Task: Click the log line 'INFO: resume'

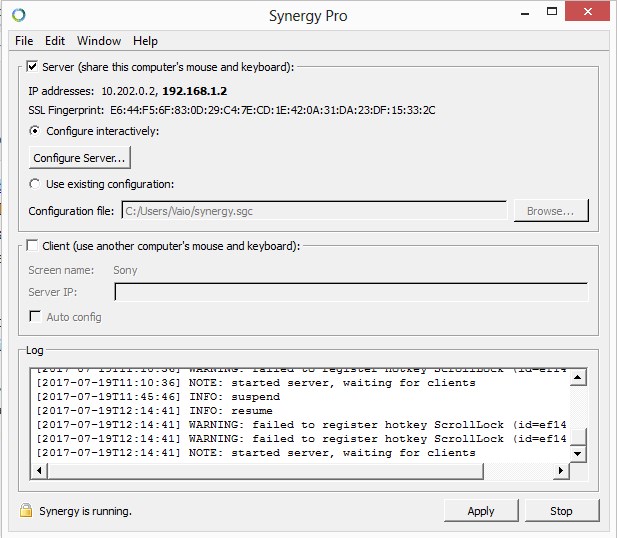Action: 154,410
